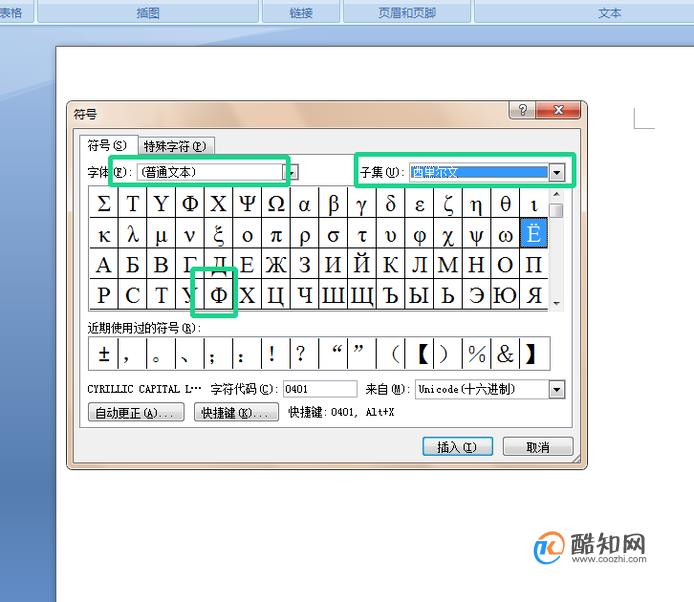Pick the lowercase sigma σ symbol

[x=333, y=233]
